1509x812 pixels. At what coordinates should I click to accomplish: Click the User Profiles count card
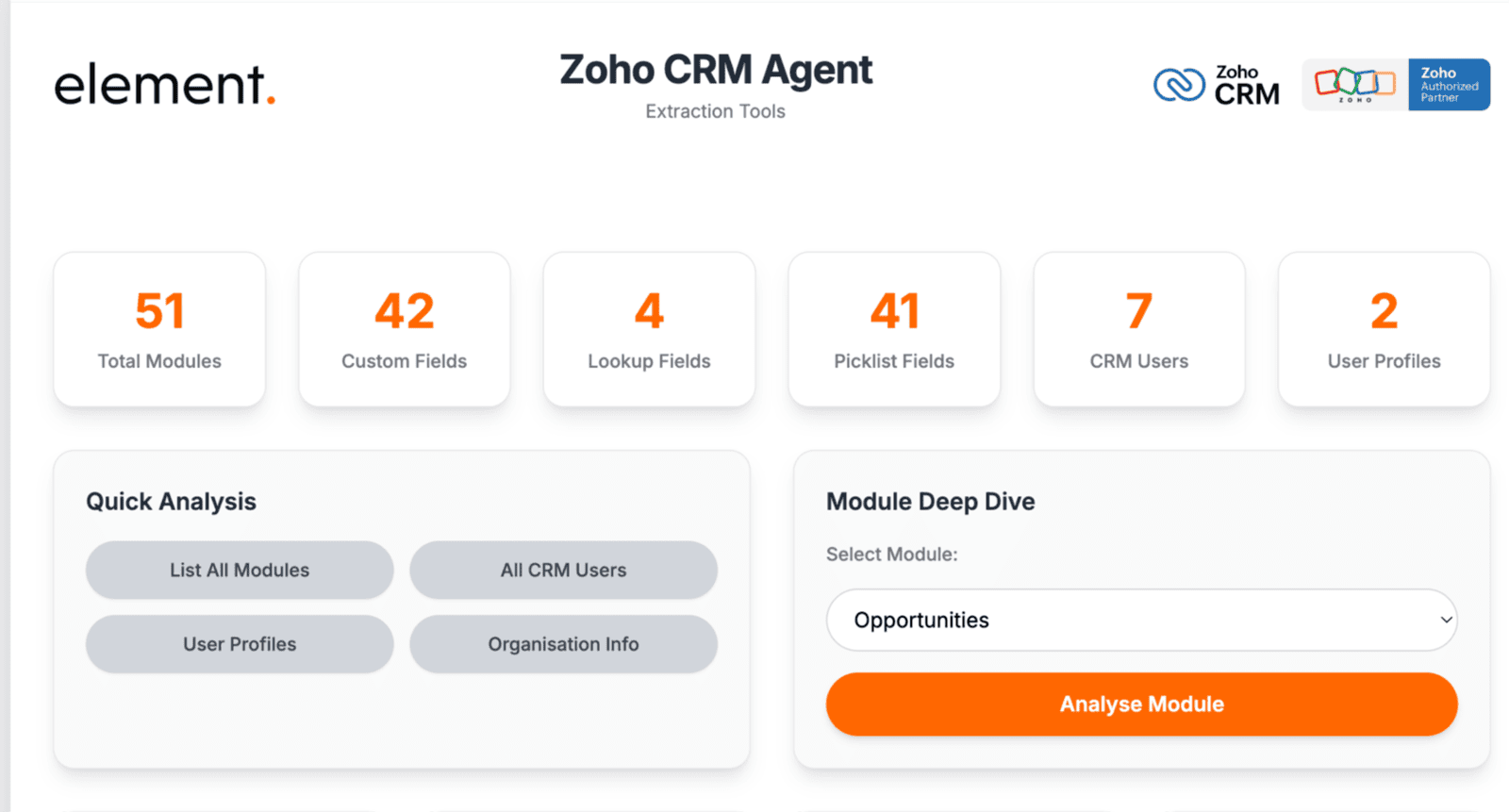[1384, 329]
